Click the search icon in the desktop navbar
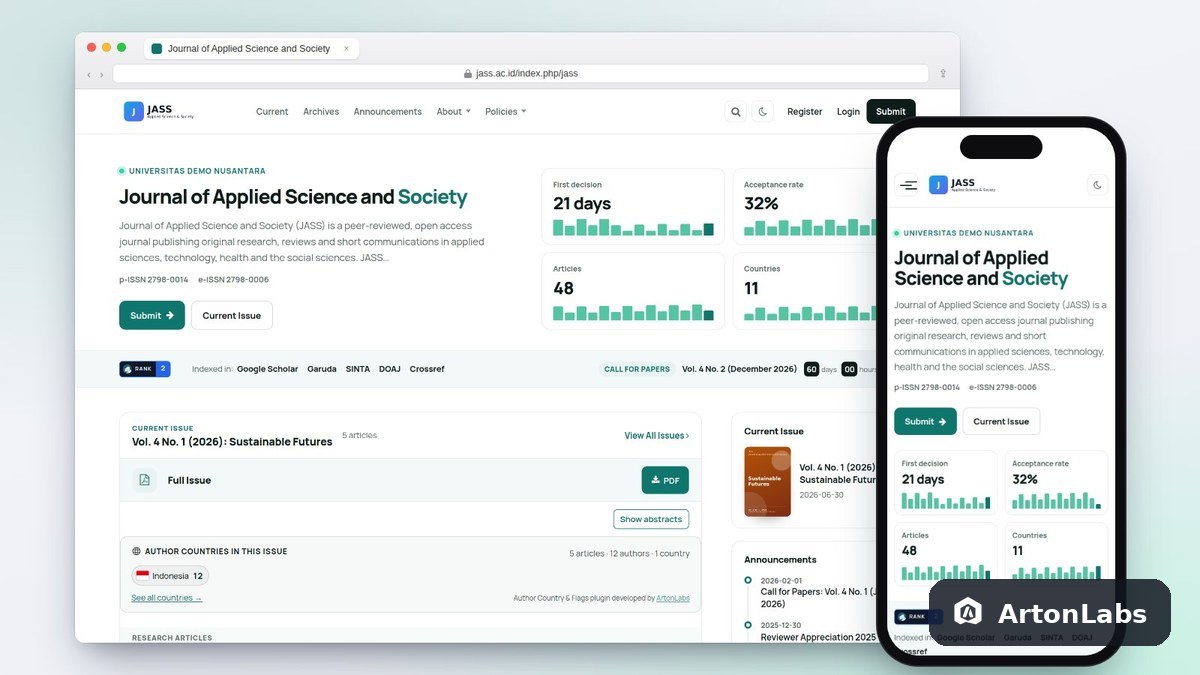Image resolution: width=1200 pixels, height=675 pixels. [736, 112]
